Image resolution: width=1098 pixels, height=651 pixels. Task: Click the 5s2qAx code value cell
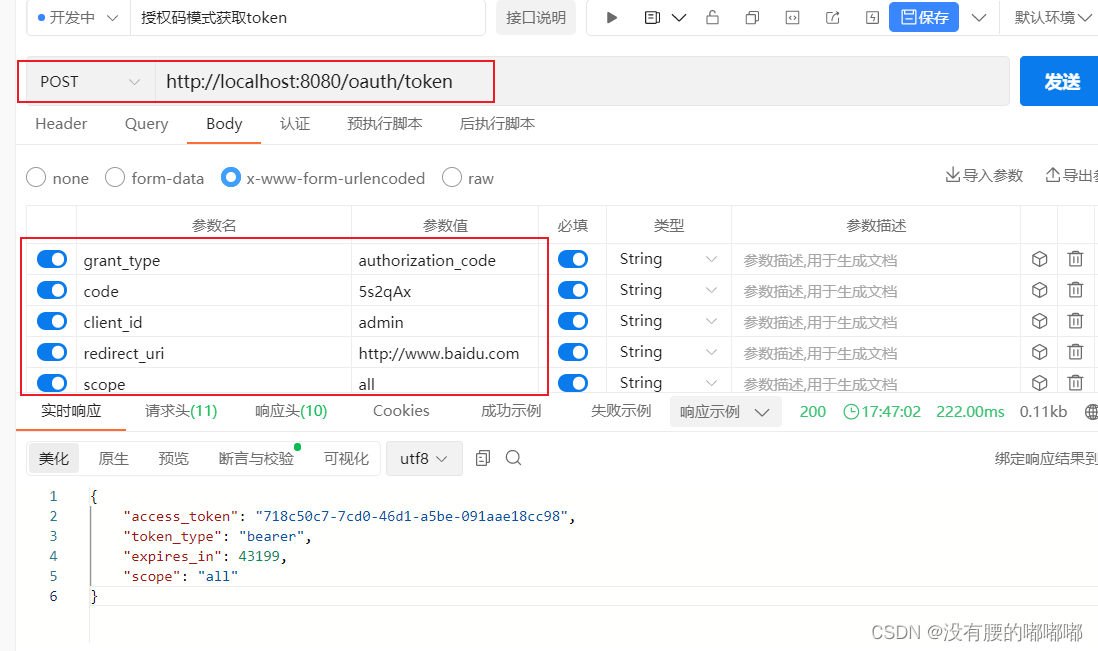(445, 291)
